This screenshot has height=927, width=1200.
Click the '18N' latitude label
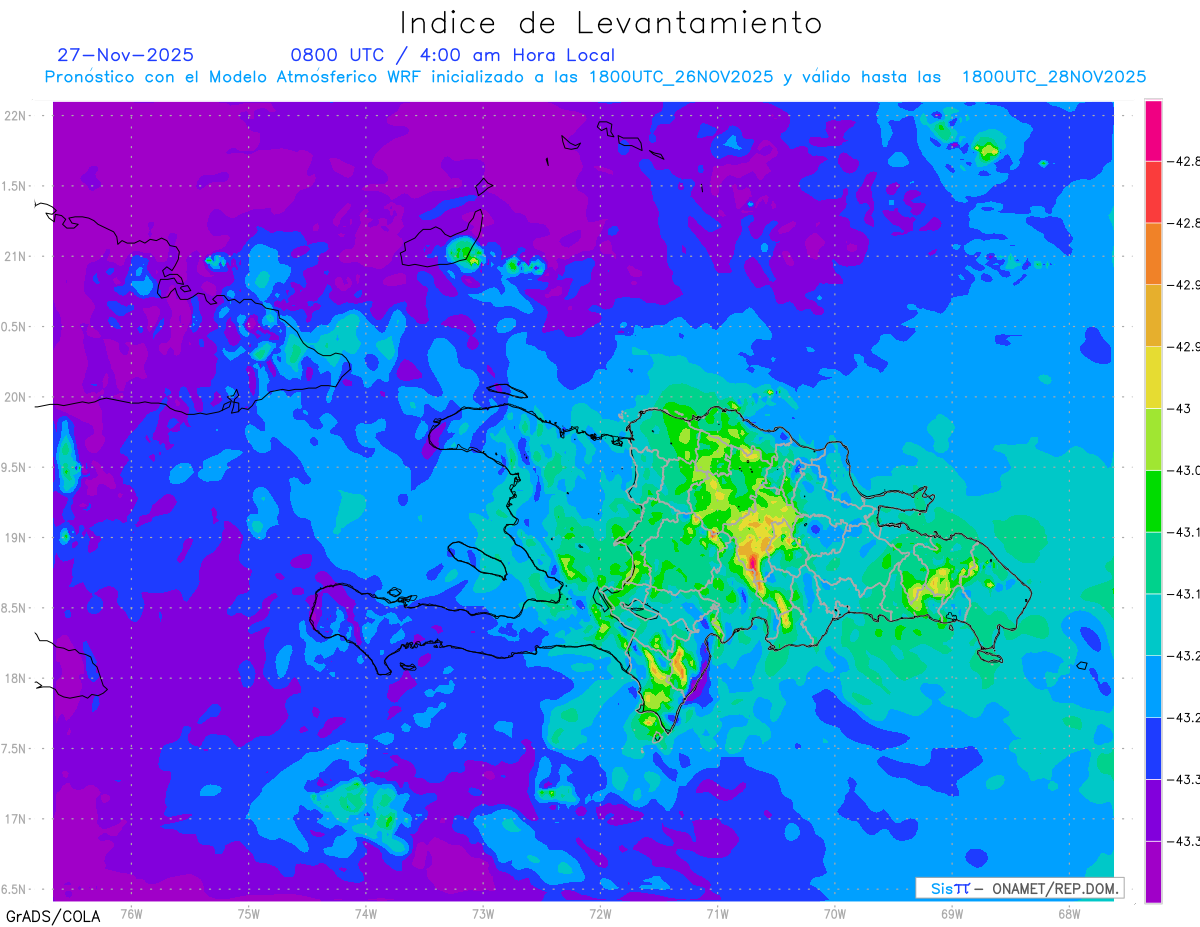(x=16, y=678)
